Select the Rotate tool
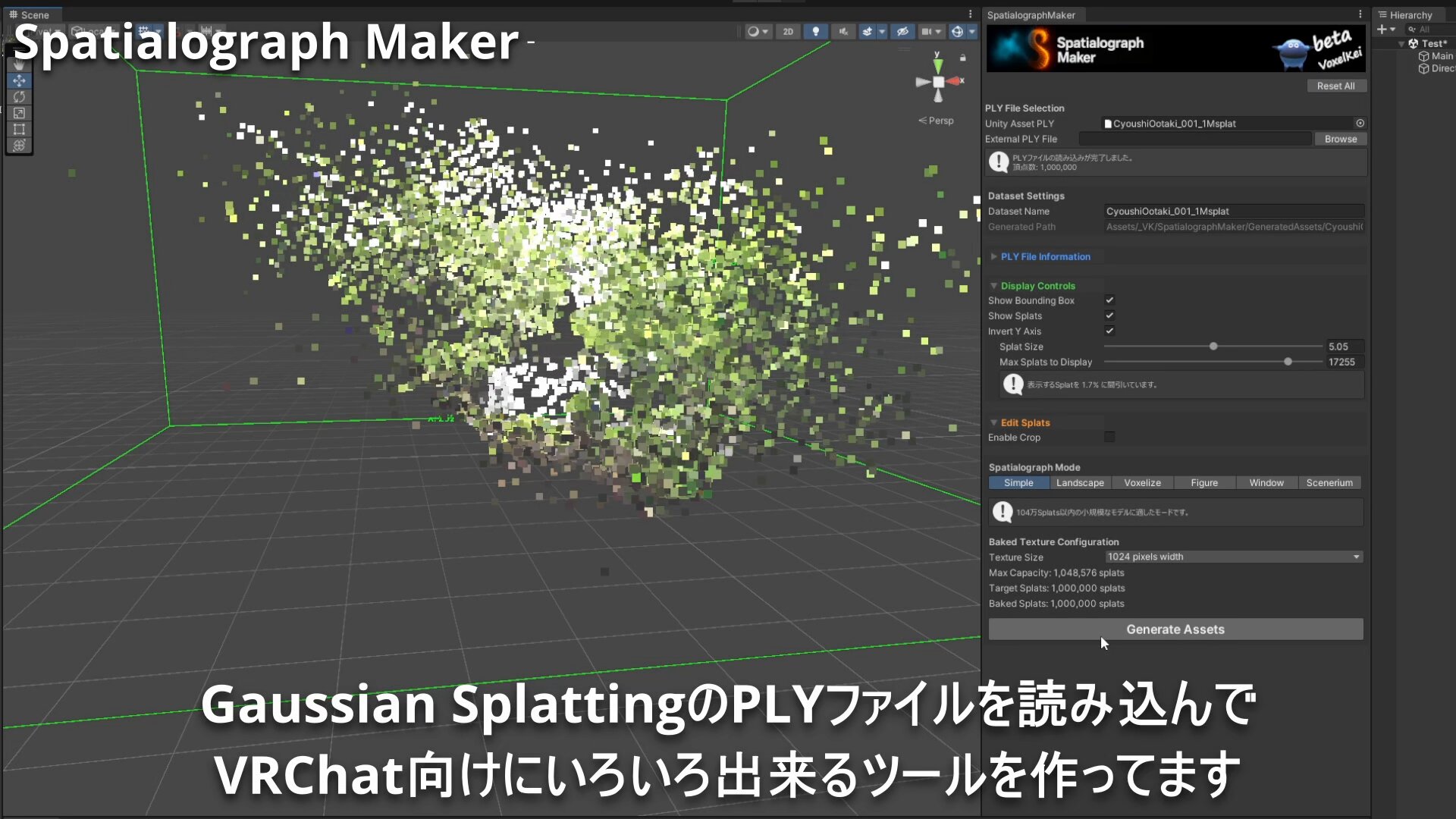Viewport: 1456px width, 819px height. (19, 97)
